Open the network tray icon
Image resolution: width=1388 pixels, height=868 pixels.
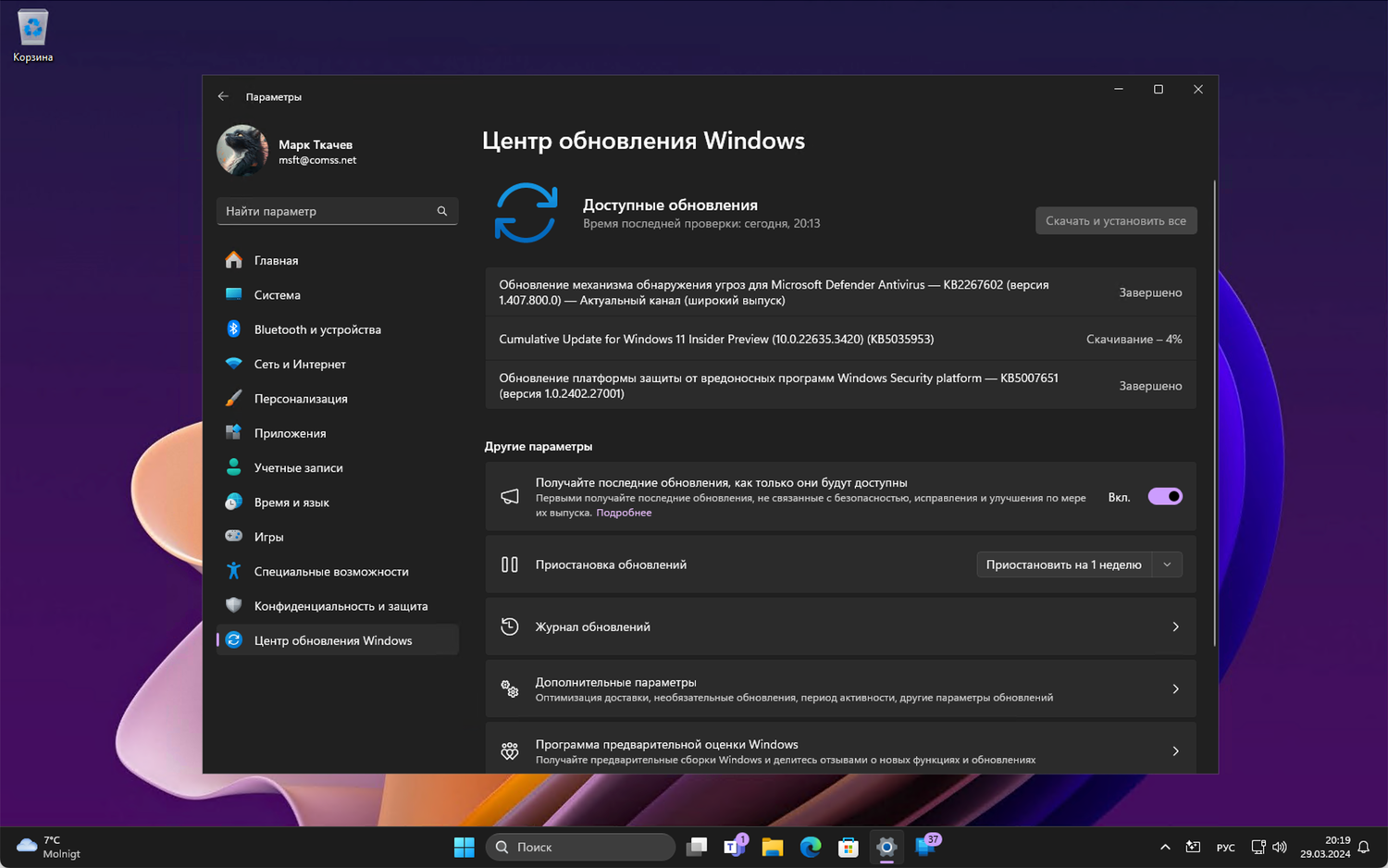1258,847
